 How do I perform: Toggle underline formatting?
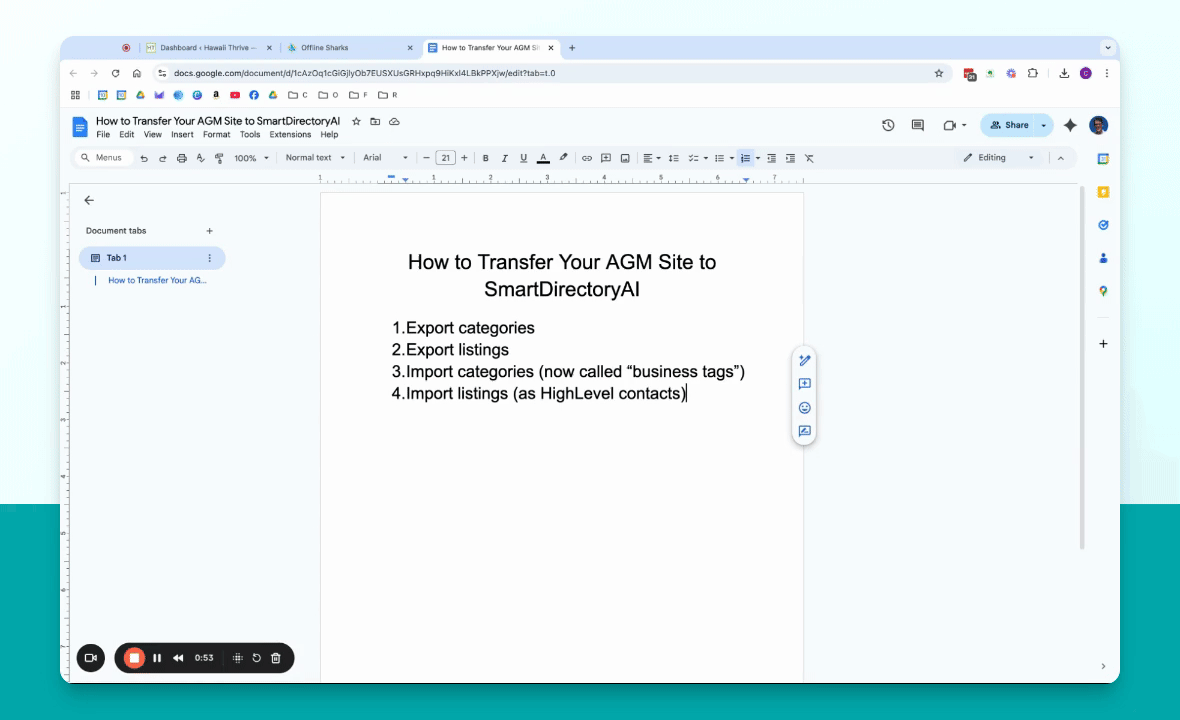(x=524, y=158)
